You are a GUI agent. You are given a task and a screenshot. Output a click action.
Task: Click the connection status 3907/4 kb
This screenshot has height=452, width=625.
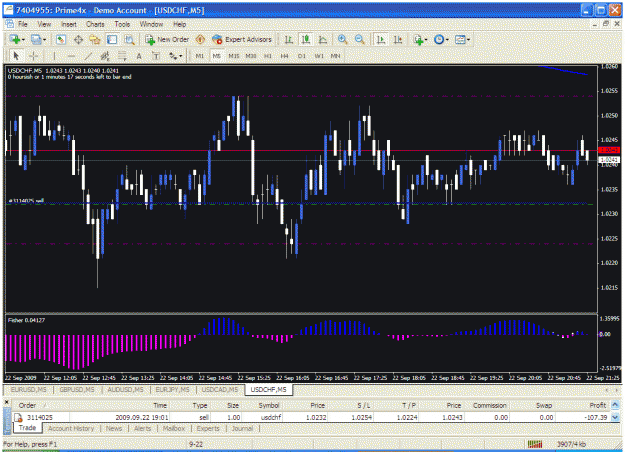point(571,444)
